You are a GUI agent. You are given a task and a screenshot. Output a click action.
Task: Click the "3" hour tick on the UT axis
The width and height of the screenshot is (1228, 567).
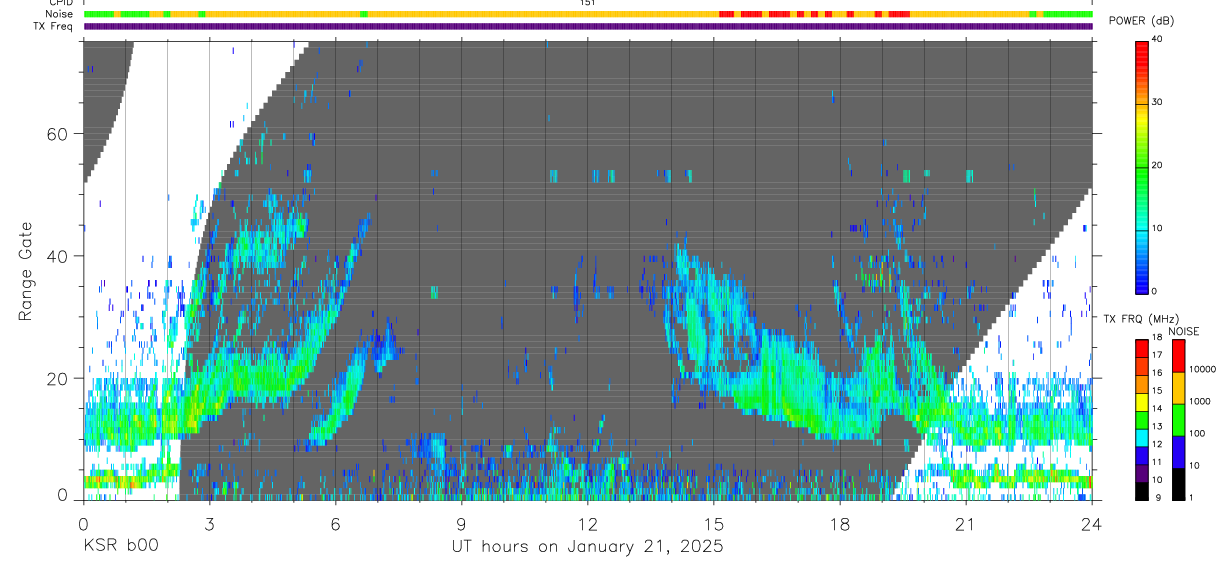[209, 524]
